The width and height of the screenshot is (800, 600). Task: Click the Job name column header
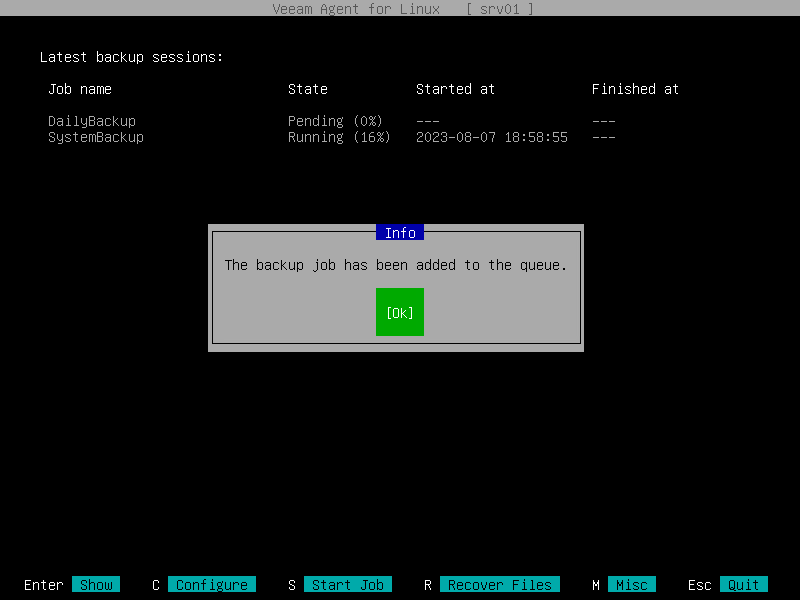[79, 89]
